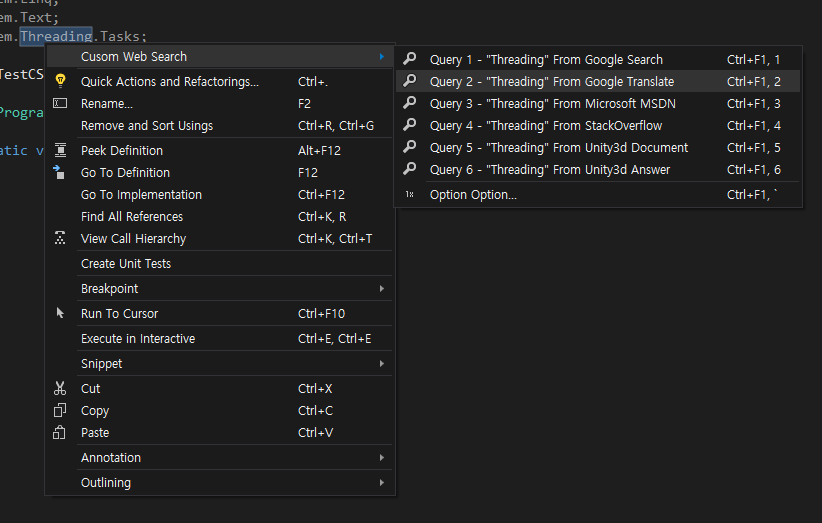Click the selected Threading word in code
The image size is (822, 523).
click(56, 36)
